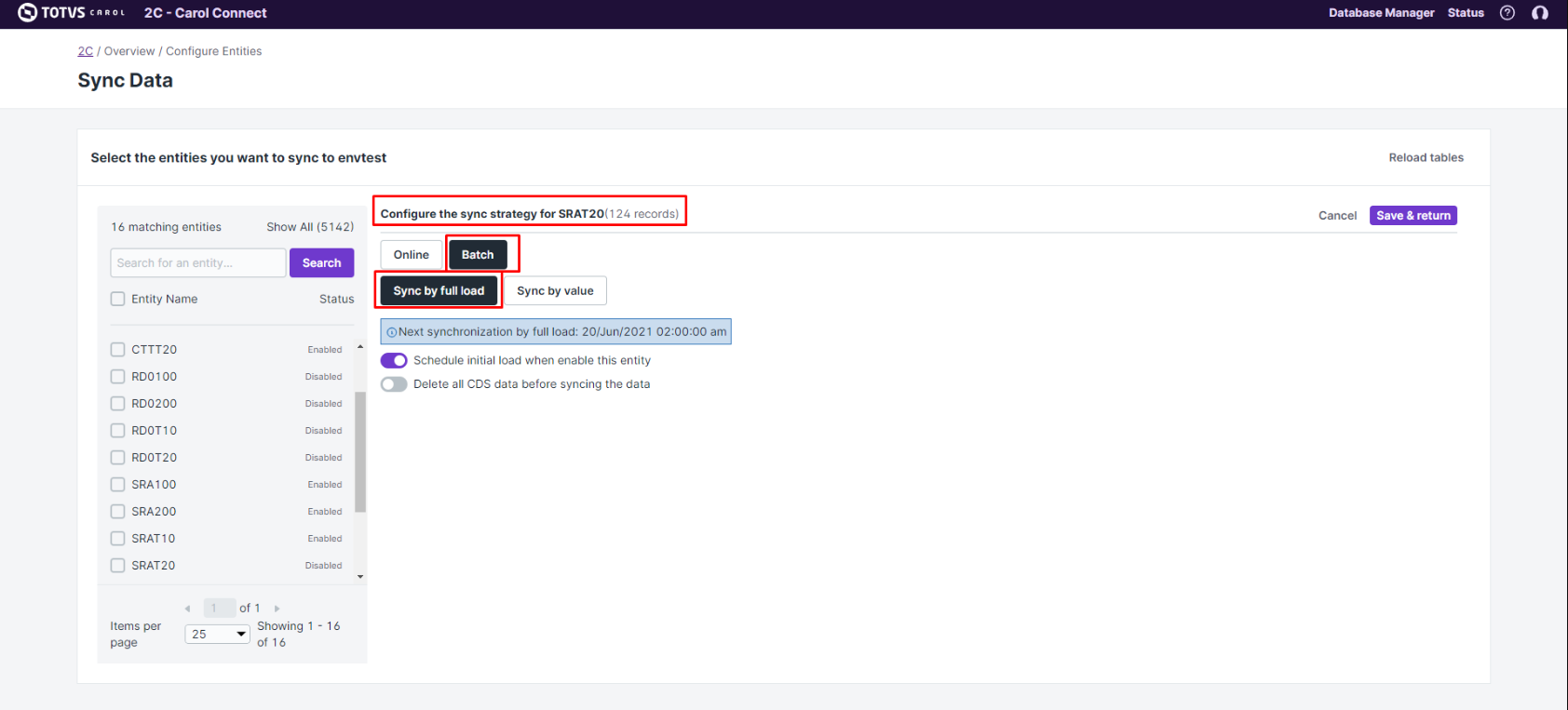Open the user account avatar icon
Viewport: 1568px width, 710px height.
point(1540,13)
